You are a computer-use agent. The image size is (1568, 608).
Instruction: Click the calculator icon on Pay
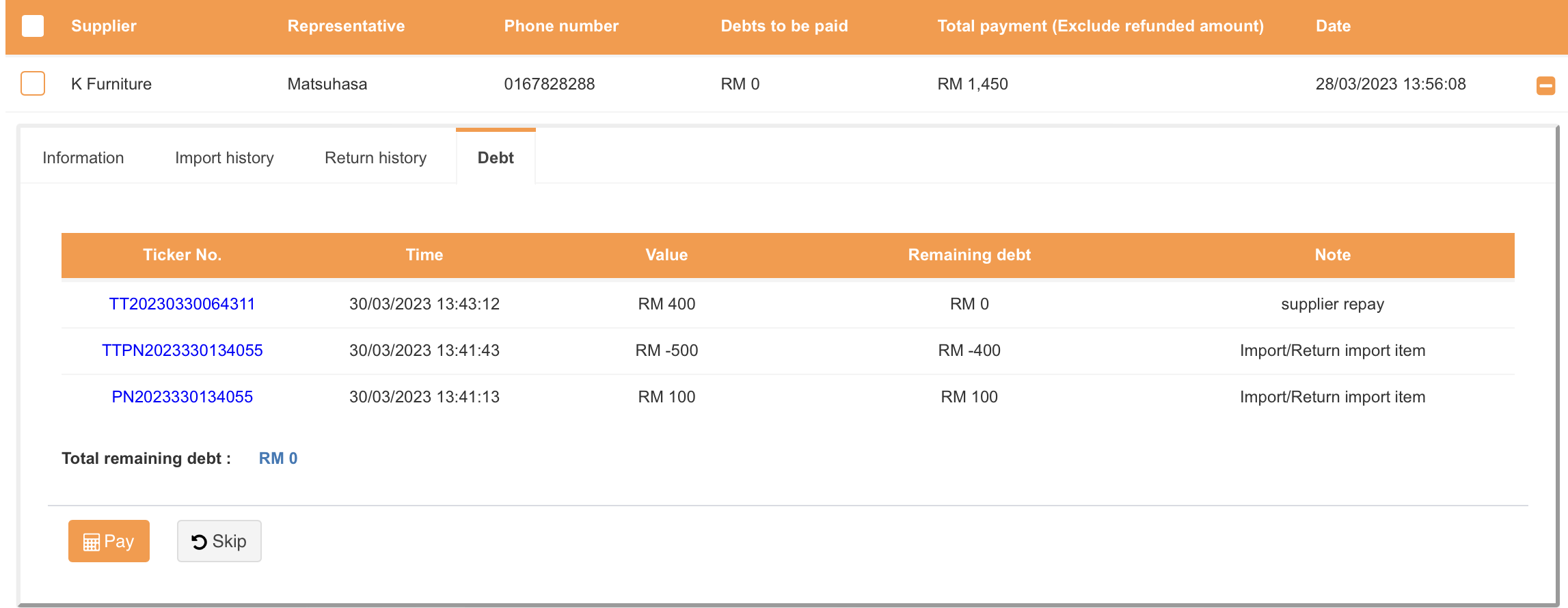[x=92, y=542]
